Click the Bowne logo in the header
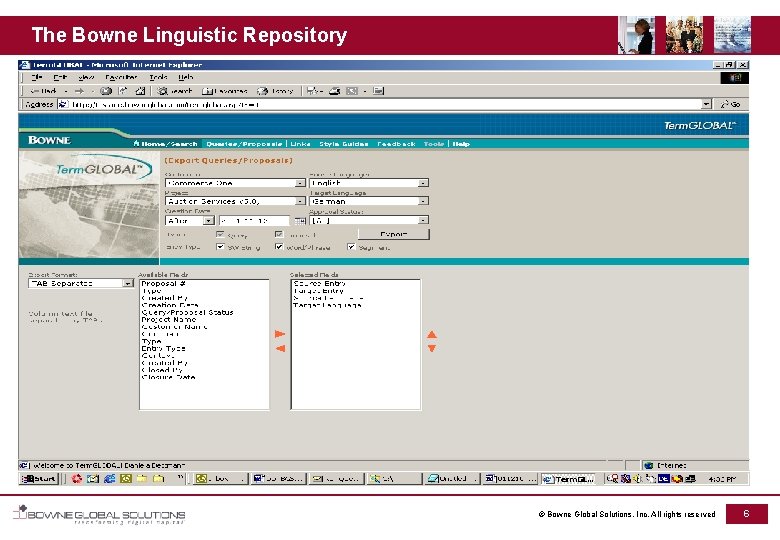 pyautogui.click(x=49, y=140)
